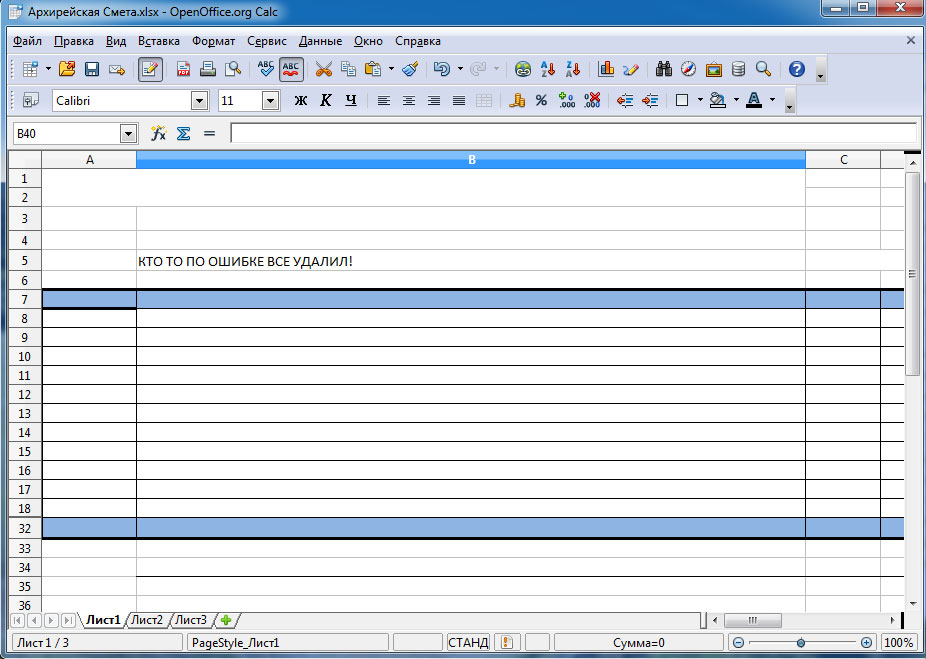Sort Descending Z-A icon
This screenshot has height=659, width=926.
pyautogui.click(x=573, y=70)
